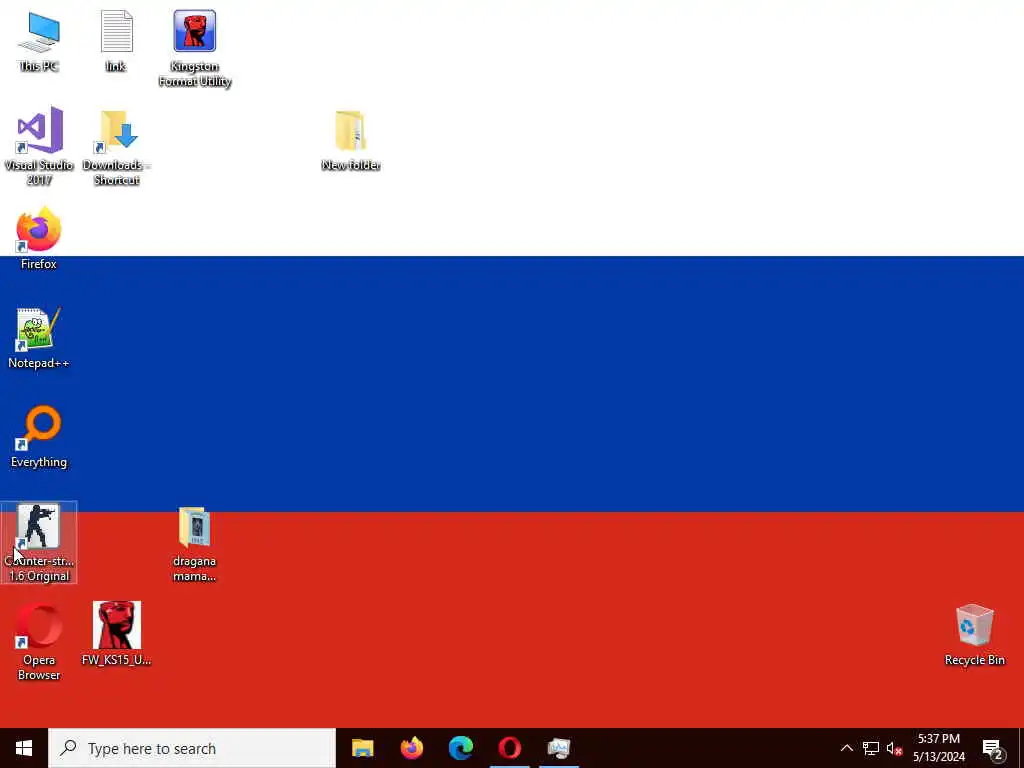The height and width of the screenshot is (768, 1024).
Task: Select the Counter-strike 1.6 Original shortcut
Action: 39,543
